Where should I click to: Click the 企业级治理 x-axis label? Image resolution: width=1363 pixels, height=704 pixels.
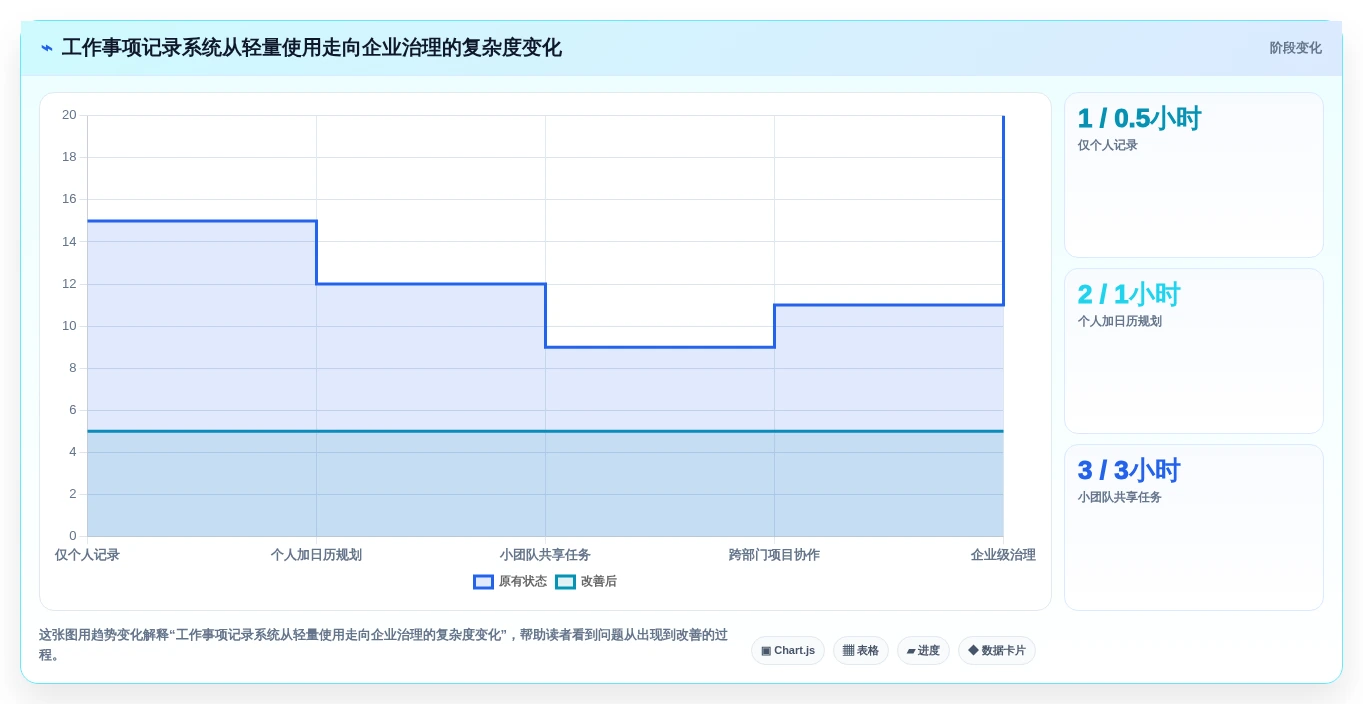pyautogui.click(x=1003, y=555)
